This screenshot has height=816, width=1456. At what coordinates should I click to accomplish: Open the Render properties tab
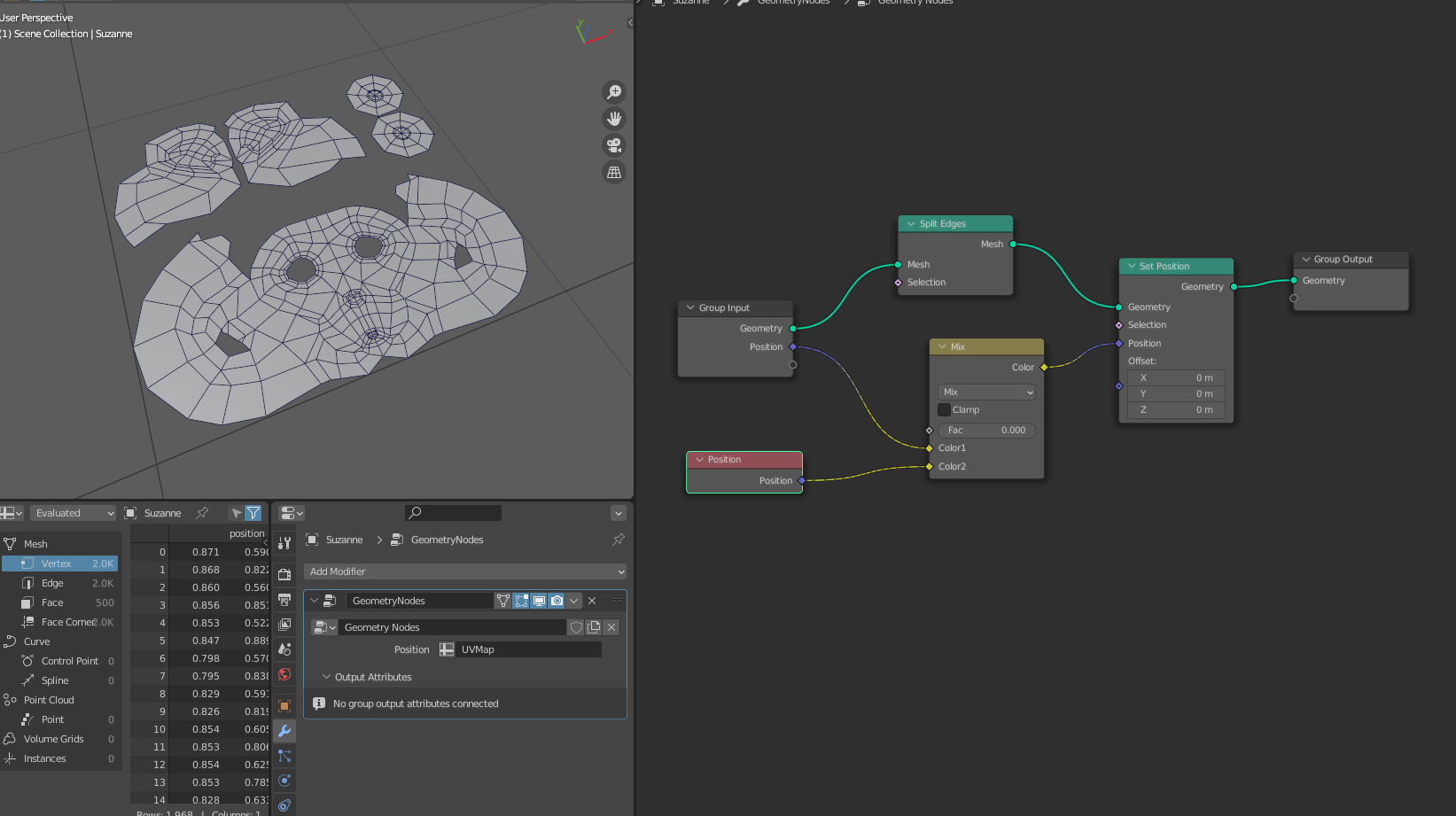pos(284,574)
